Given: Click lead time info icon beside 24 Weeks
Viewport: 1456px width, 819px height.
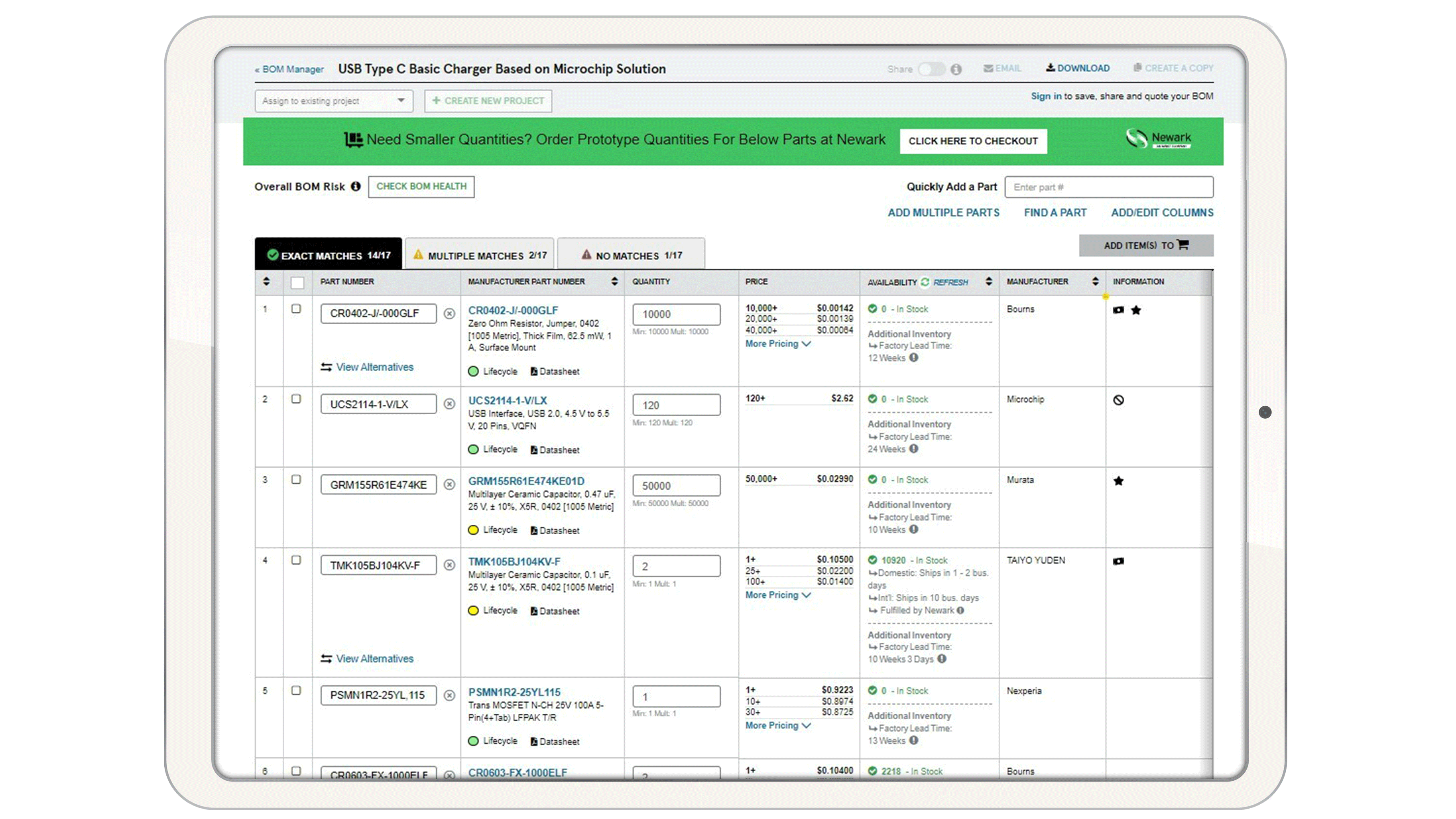Looking at the screenshot, I should click(914, 448).
